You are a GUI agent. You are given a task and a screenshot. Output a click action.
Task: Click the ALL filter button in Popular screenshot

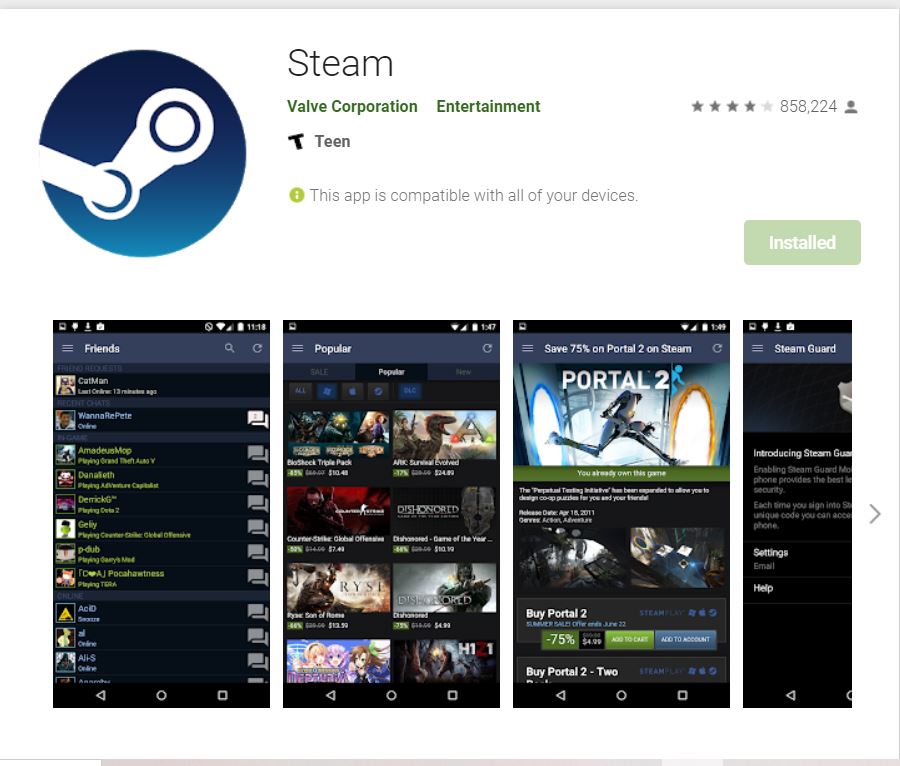coord(300,391)
